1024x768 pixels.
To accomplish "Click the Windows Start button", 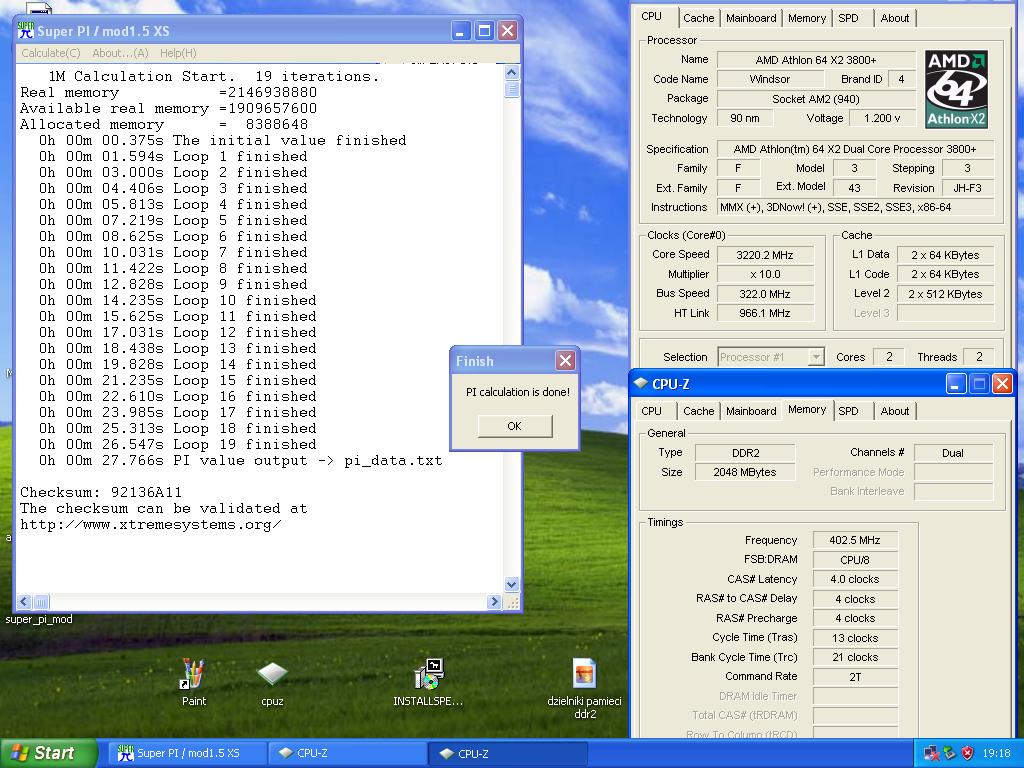I will [47, 753].
